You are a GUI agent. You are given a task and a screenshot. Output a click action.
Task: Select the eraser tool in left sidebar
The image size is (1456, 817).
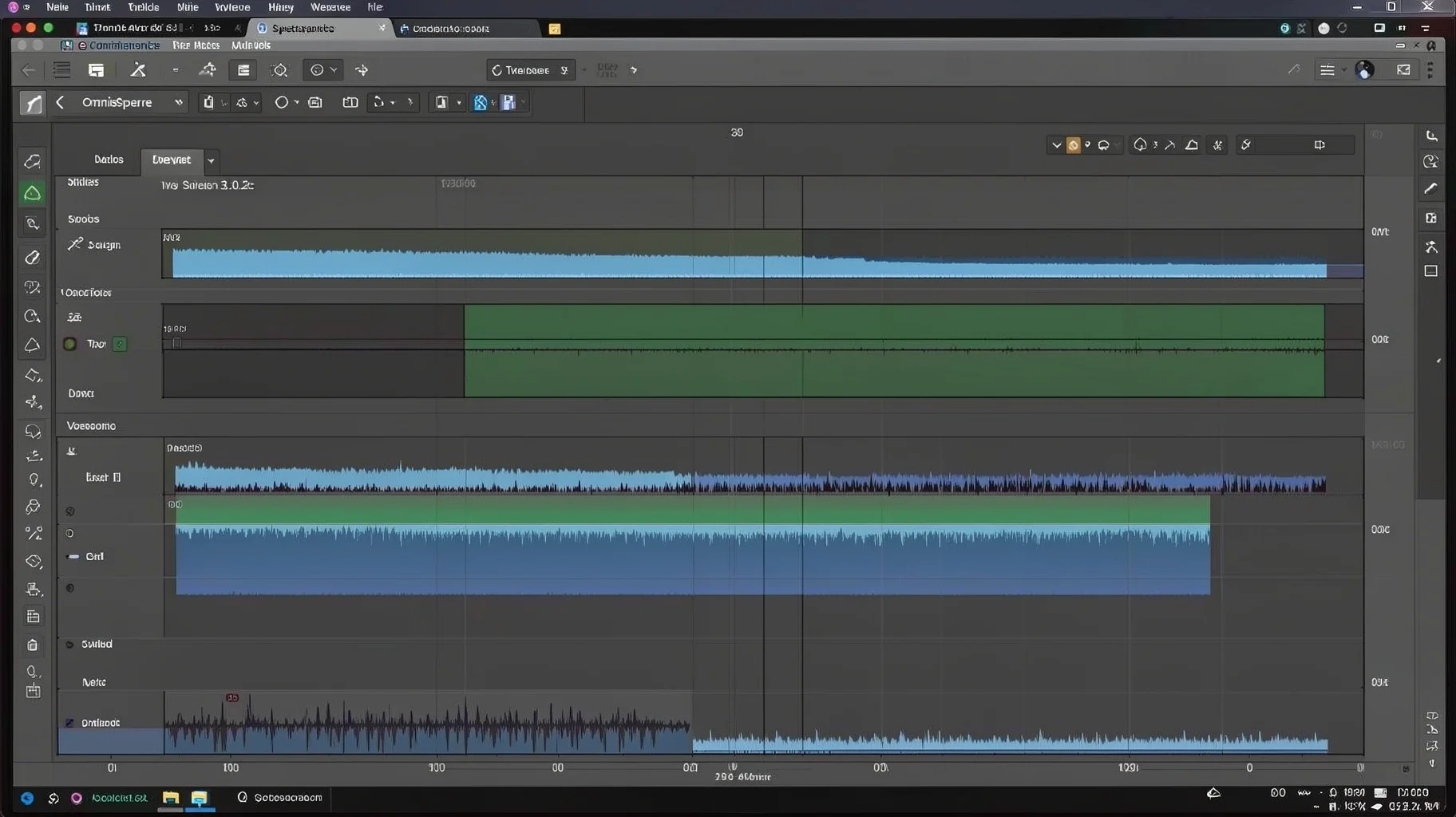tap(33, 257)
